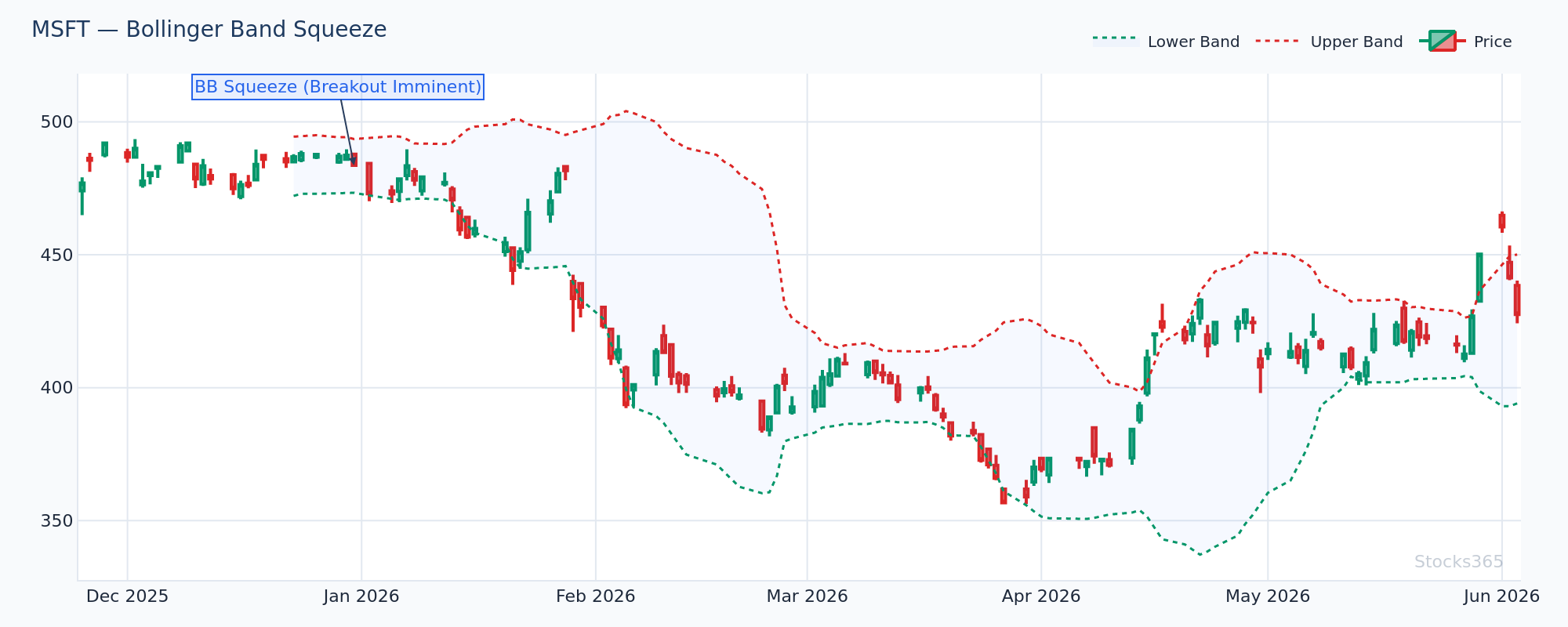Click the green dotted Lower Band legend line
Image resolution: width=1568 pixels, height=627 pixels.
point(1115,38)
